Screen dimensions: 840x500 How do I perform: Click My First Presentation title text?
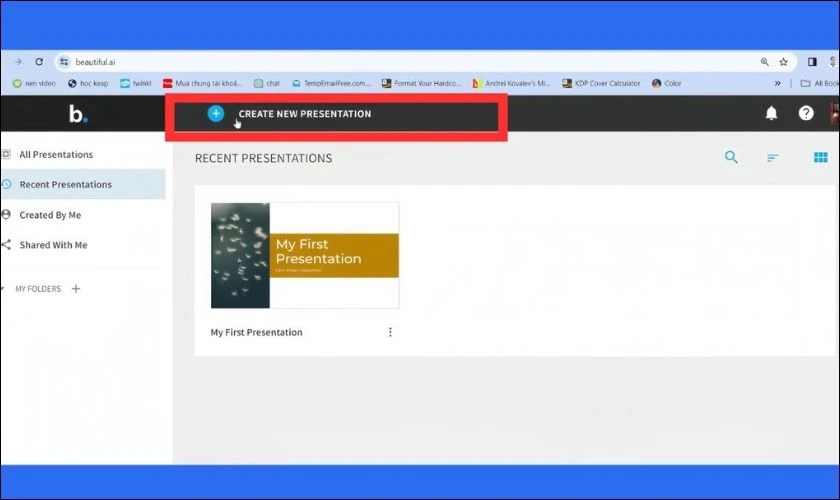pyautogui.click(x=256, y=332)
